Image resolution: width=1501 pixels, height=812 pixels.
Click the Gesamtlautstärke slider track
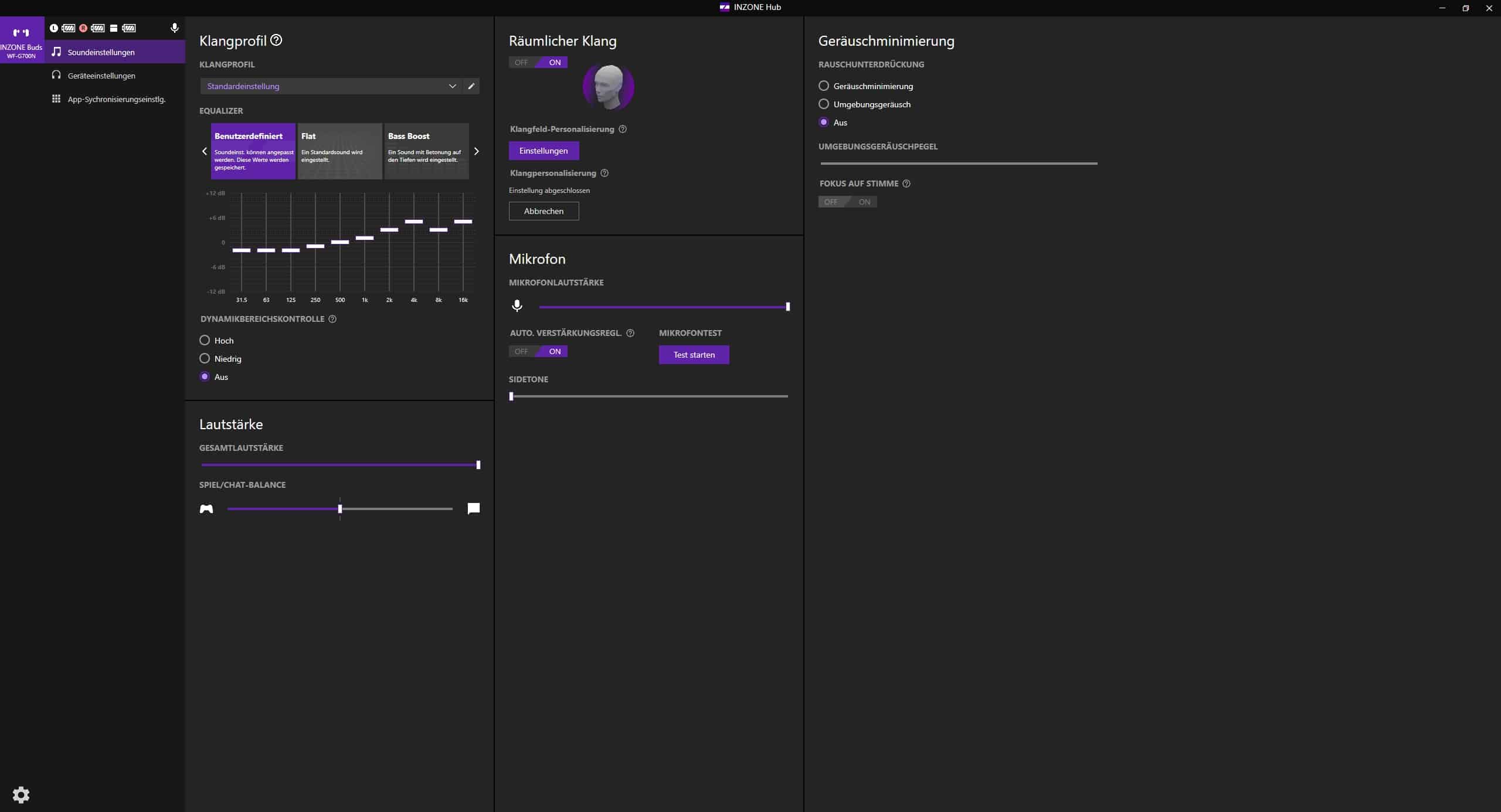point(339,465)
